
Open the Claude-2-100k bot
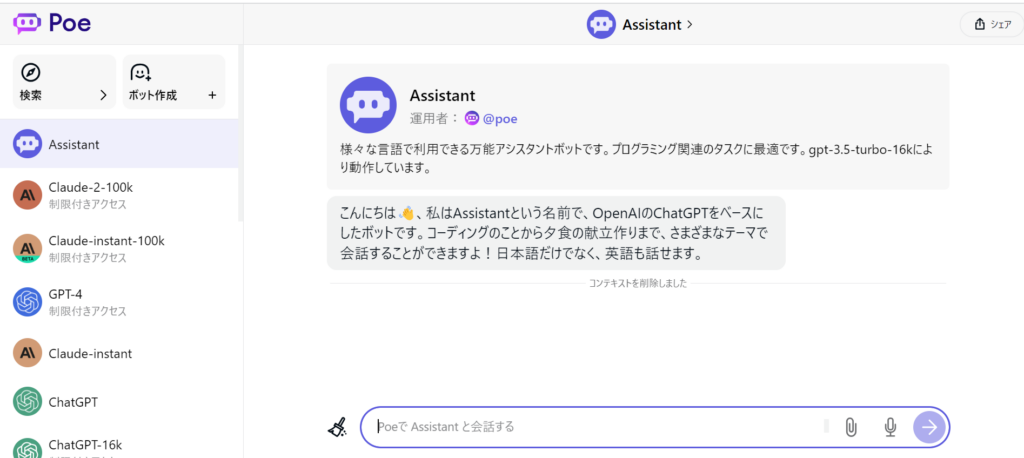coord(119,195)
